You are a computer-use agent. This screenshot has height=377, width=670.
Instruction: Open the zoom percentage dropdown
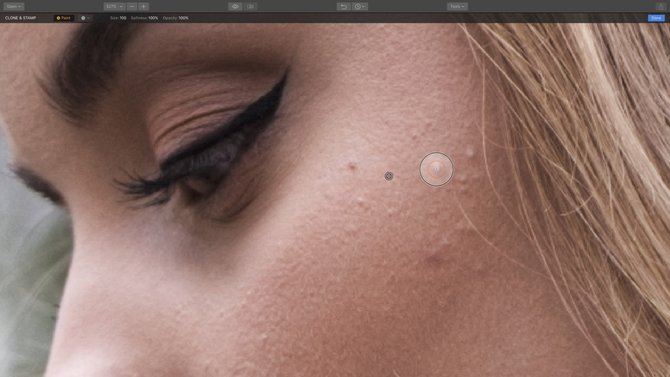(114, 6)
